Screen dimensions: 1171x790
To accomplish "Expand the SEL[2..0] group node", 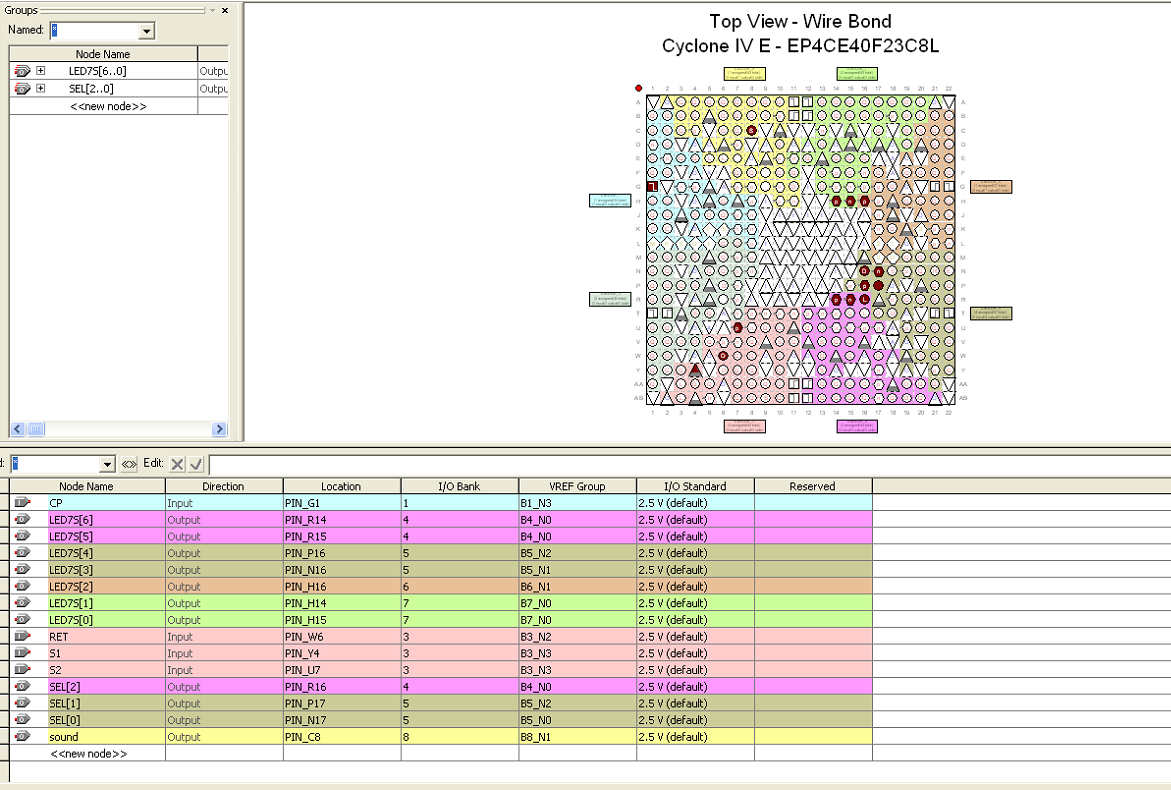I will pos(40,88).
